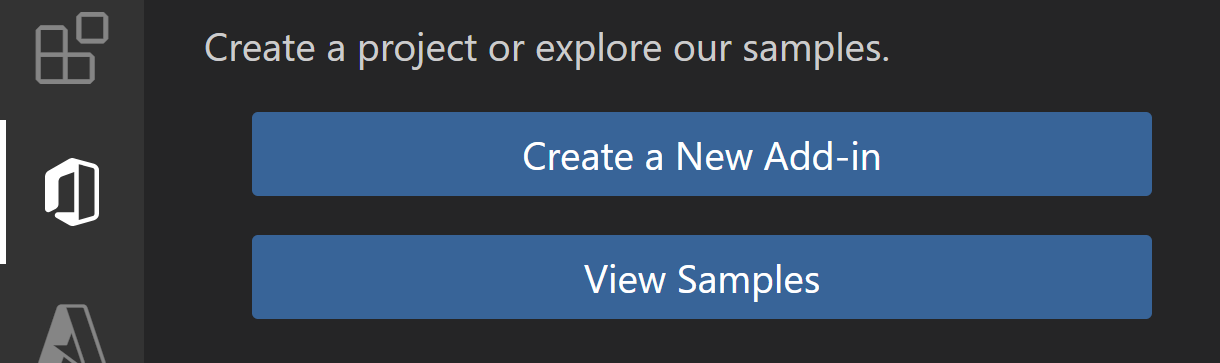This screenshot has height=363, width=1220.
Task: Switch to the Office icon sidebar view
Action: (x=72, y=192)
